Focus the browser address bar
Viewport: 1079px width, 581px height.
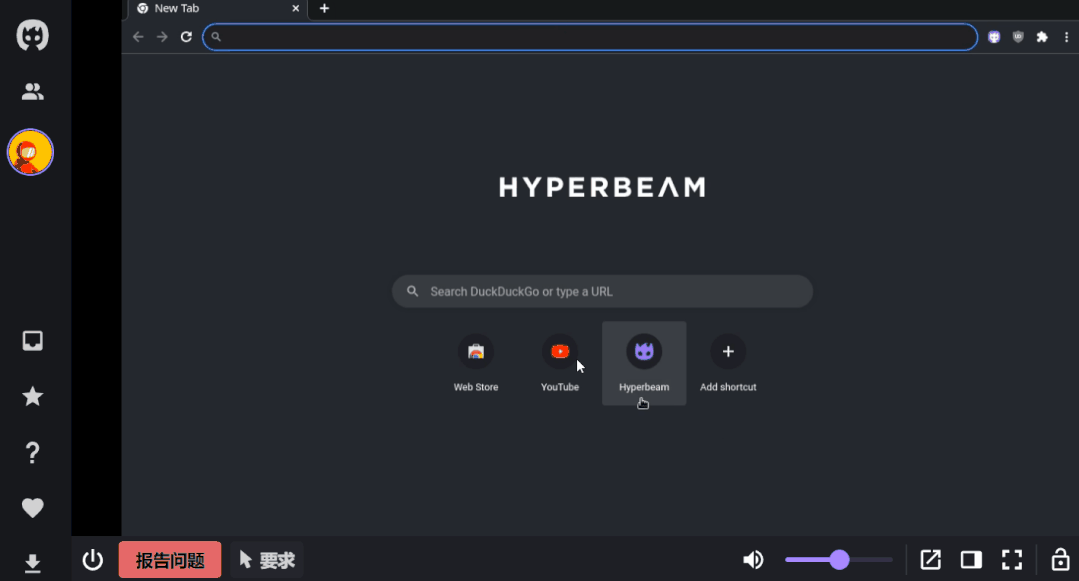click(x=590, y=36)
